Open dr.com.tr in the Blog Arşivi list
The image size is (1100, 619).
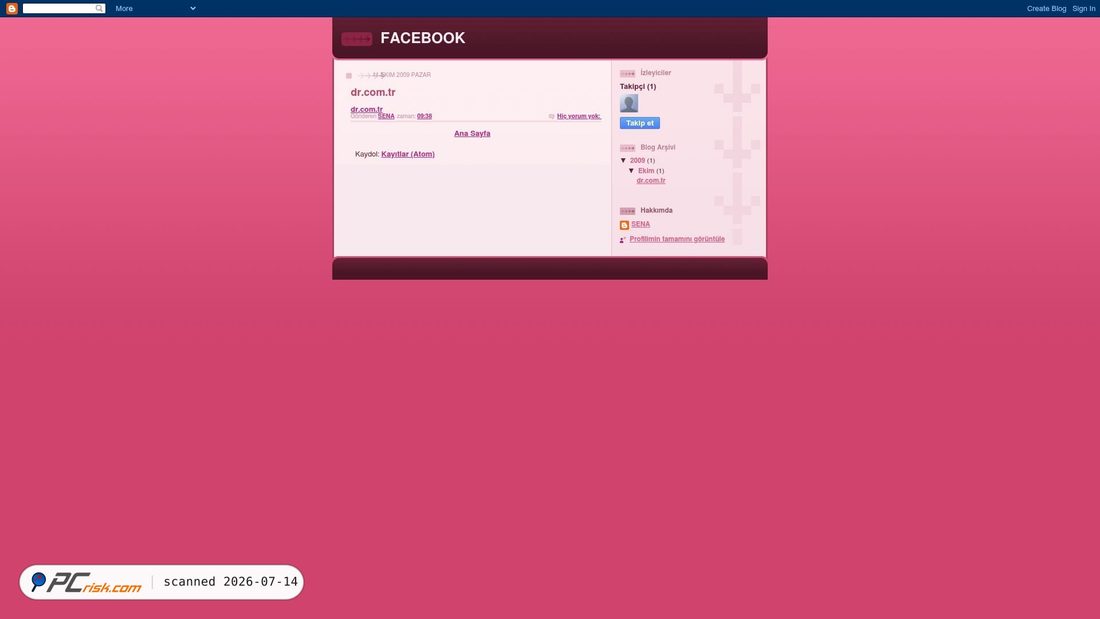[x=650, y=180]
